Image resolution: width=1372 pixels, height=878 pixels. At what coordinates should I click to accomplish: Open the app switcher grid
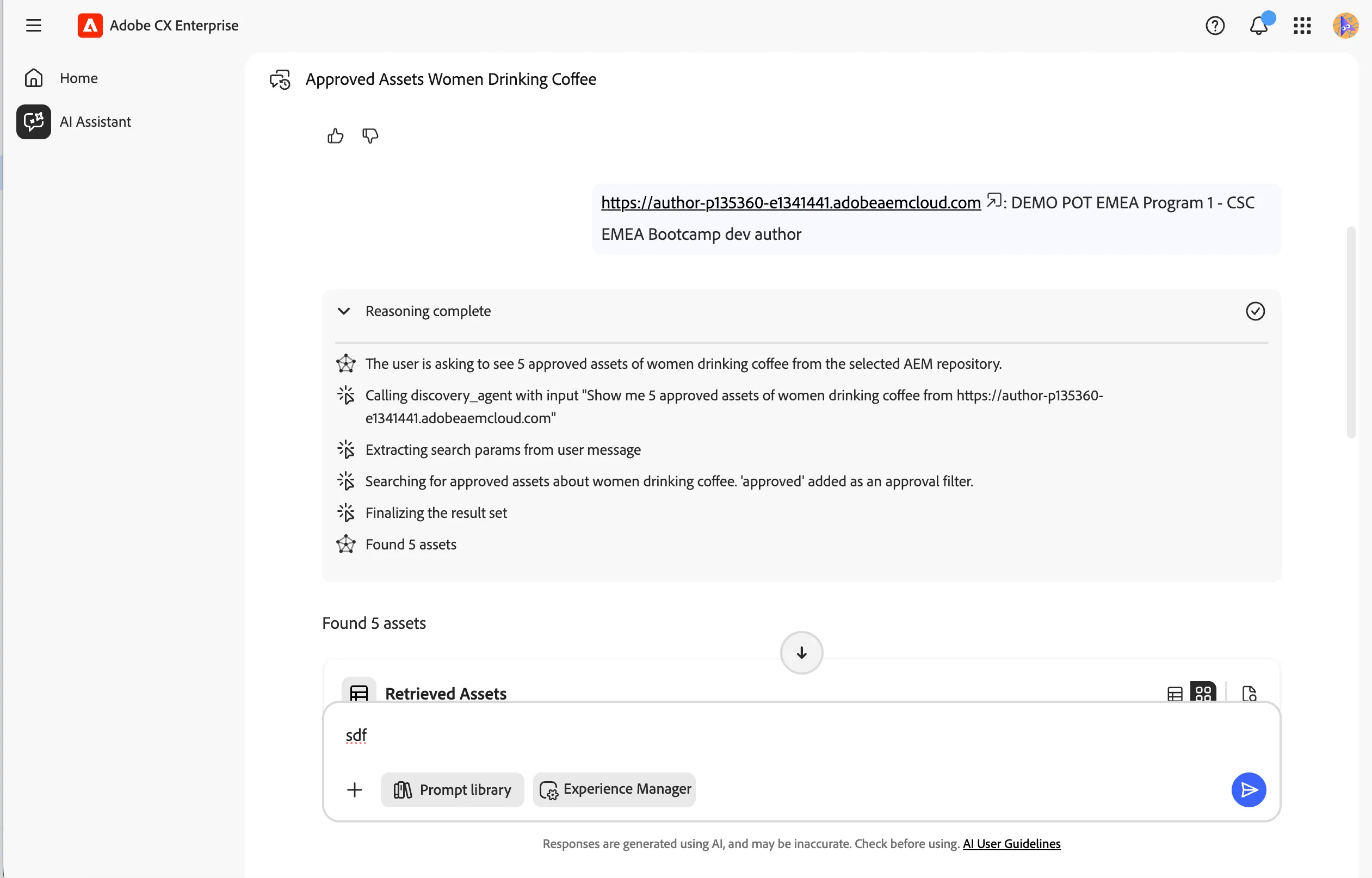[x=1302, y=26]
